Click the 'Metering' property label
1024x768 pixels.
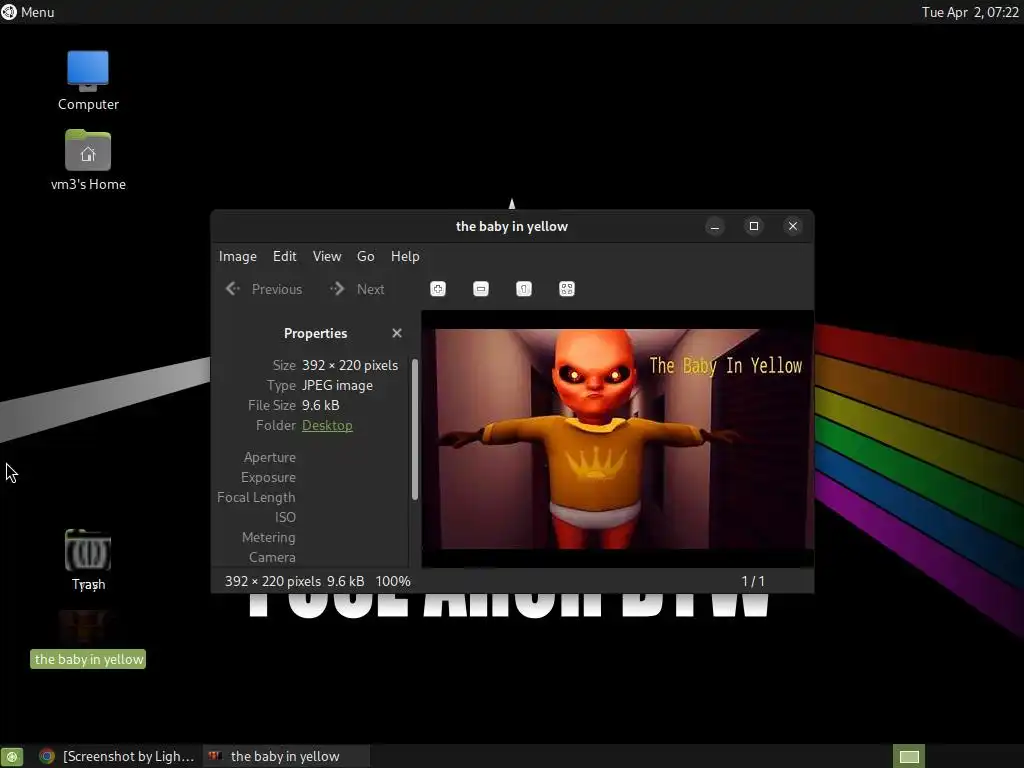tap(268, 537)
